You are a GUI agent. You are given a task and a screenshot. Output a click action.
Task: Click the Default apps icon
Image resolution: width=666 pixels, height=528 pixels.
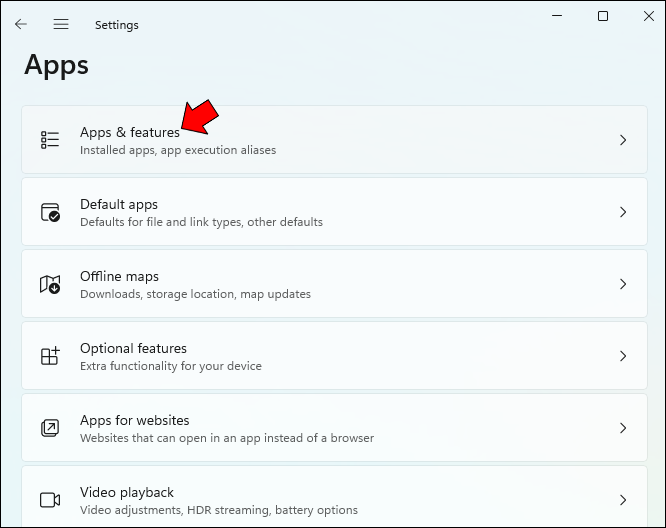[50, 212]
